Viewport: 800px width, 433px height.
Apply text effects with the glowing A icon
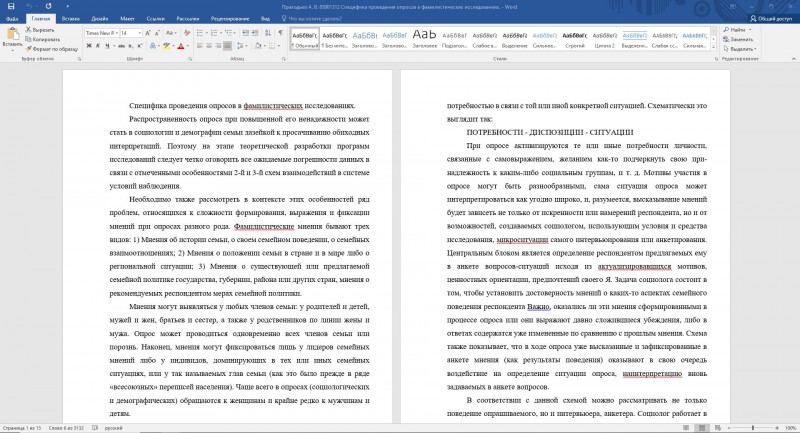click(153, 46)
